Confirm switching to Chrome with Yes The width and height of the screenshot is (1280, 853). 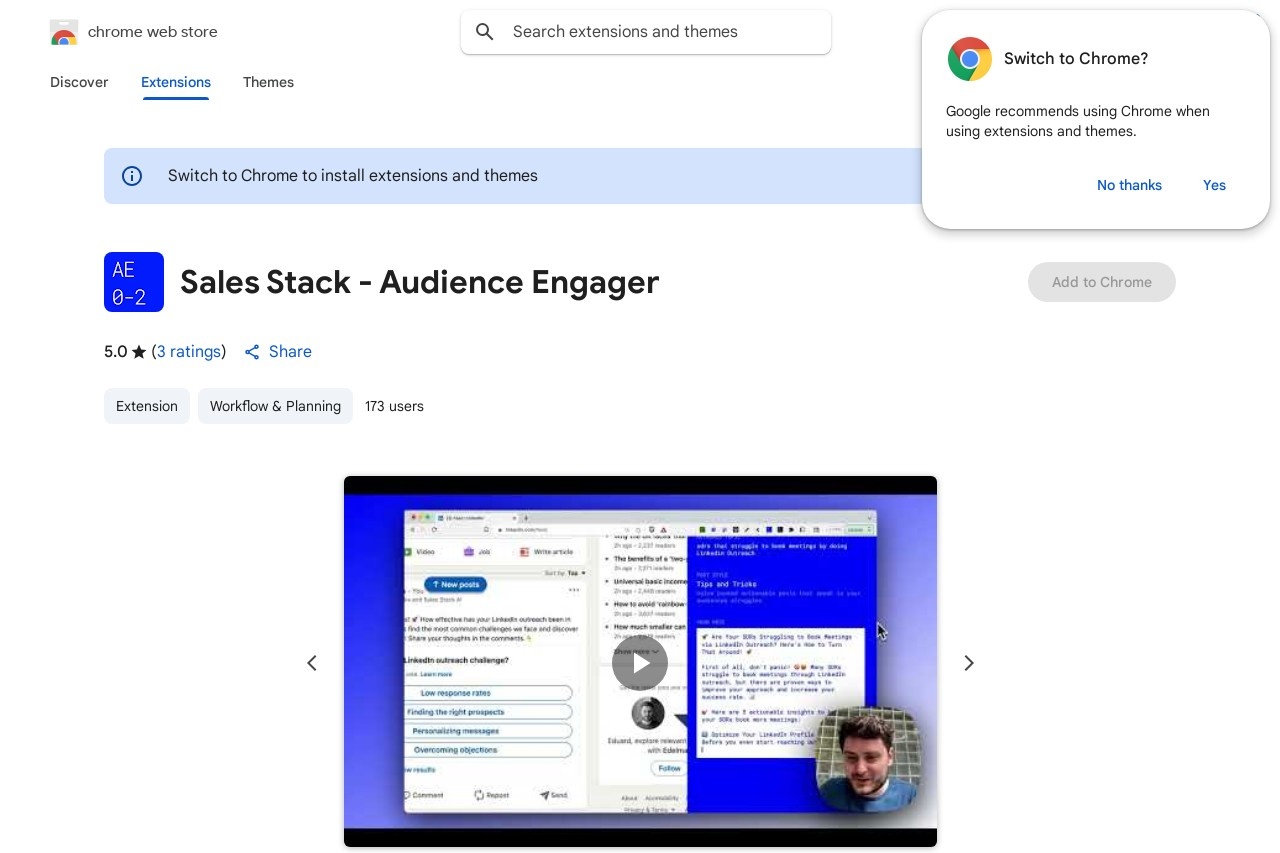(1214, 185)
